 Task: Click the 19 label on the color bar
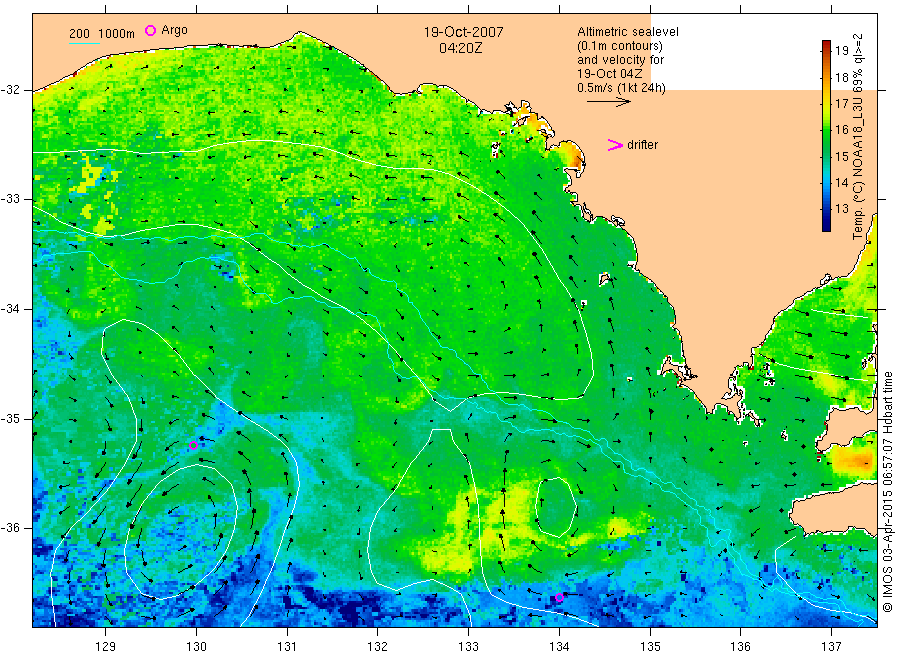841,51
